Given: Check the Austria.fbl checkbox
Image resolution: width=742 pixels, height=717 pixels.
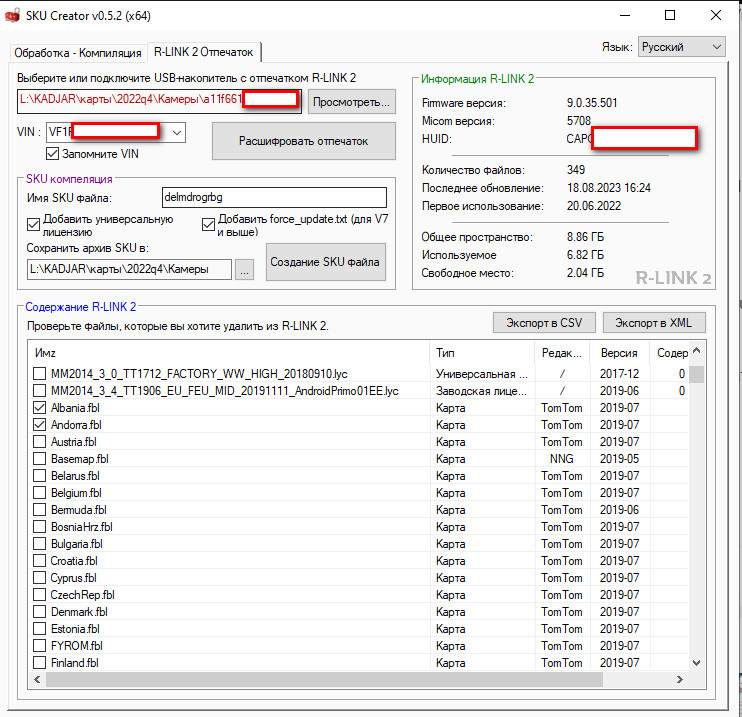Looking at the screenshot, I should pos(40,442).
